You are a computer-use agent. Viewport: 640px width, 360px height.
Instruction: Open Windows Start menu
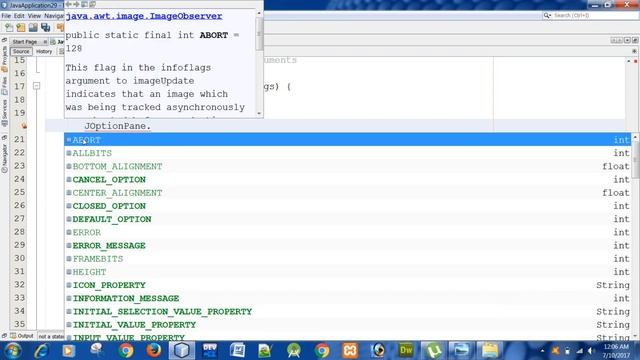click(13, 351)
